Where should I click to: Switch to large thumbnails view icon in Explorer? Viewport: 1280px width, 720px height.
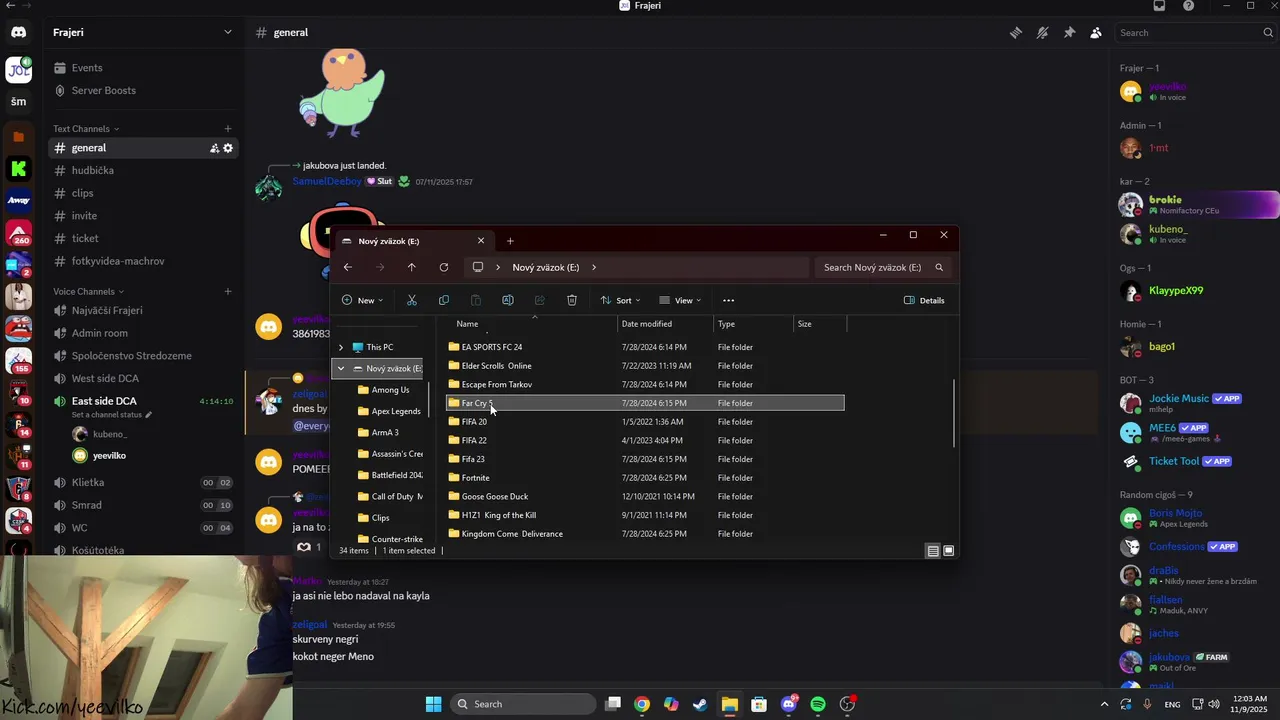coord(949,551)
